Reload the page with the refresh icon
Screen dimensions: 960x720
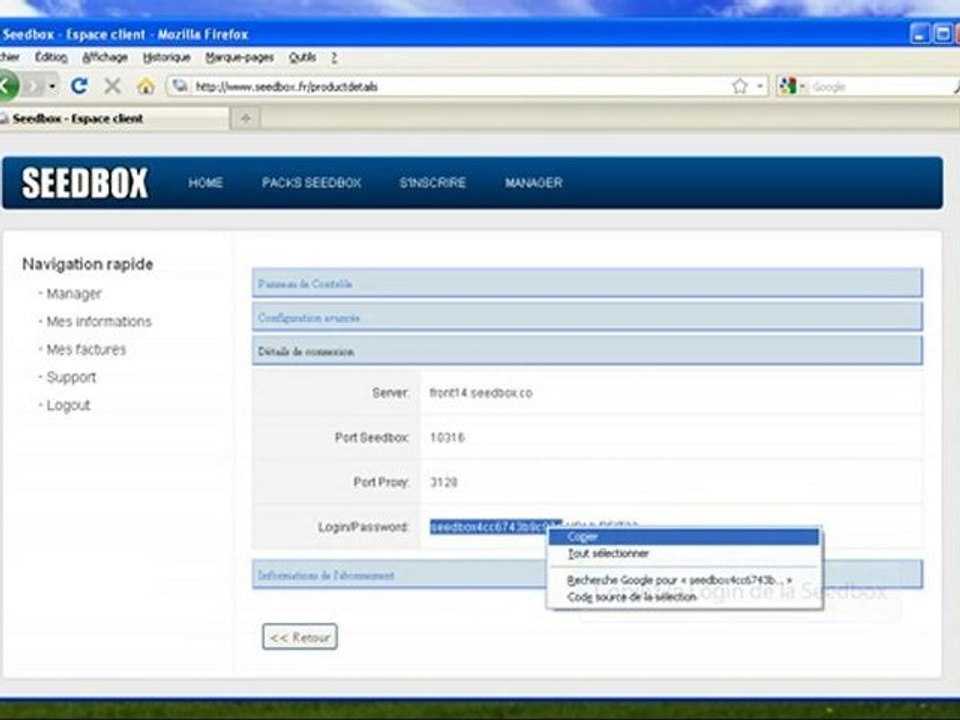pyautogui.click(x=79, y=86)
